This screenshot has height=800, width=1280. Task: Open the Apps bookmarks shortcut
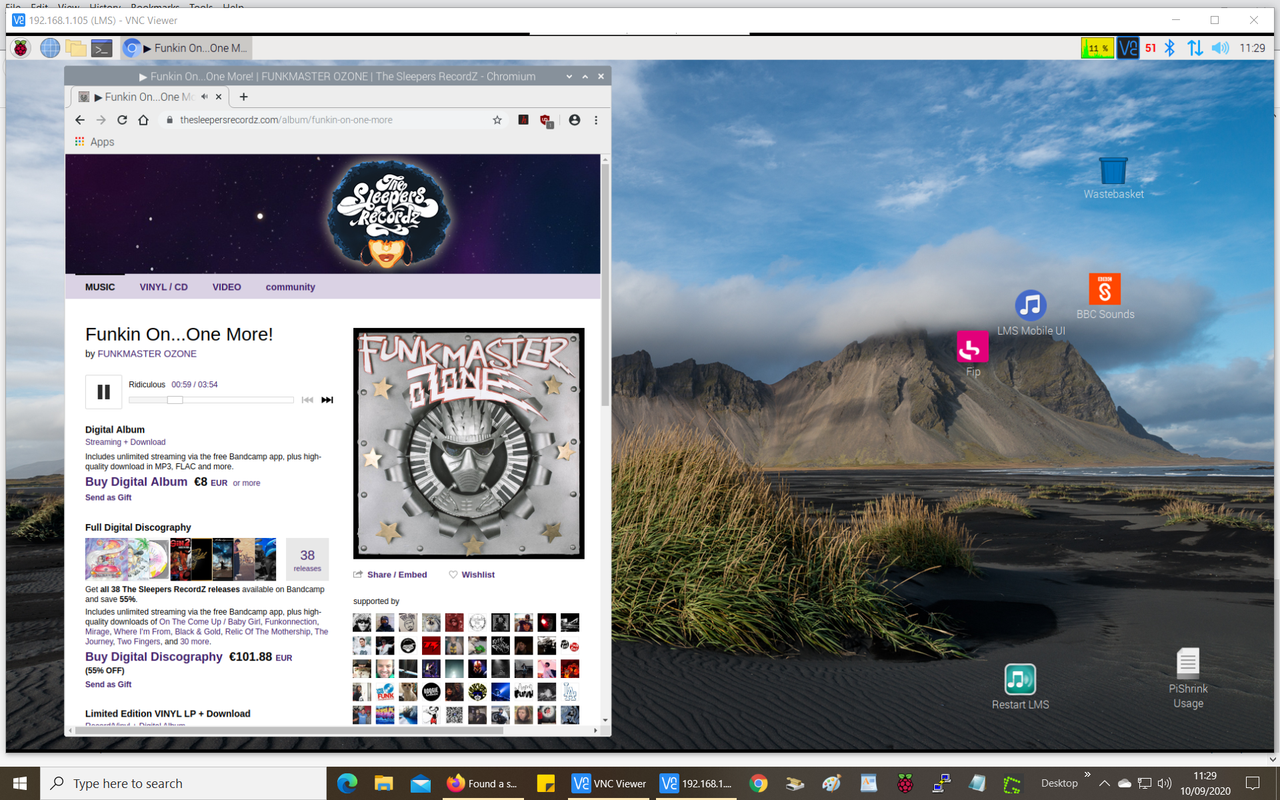[x=95, y=142]
